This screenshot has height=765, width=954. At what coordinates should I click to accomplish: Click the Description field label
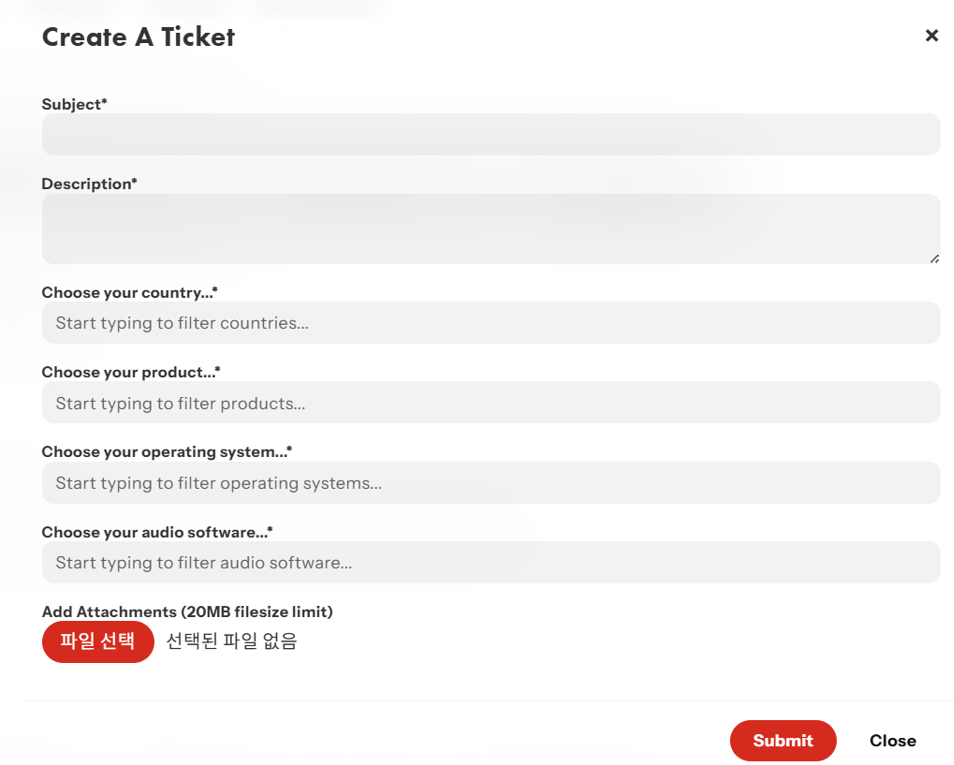coord(89,184)
